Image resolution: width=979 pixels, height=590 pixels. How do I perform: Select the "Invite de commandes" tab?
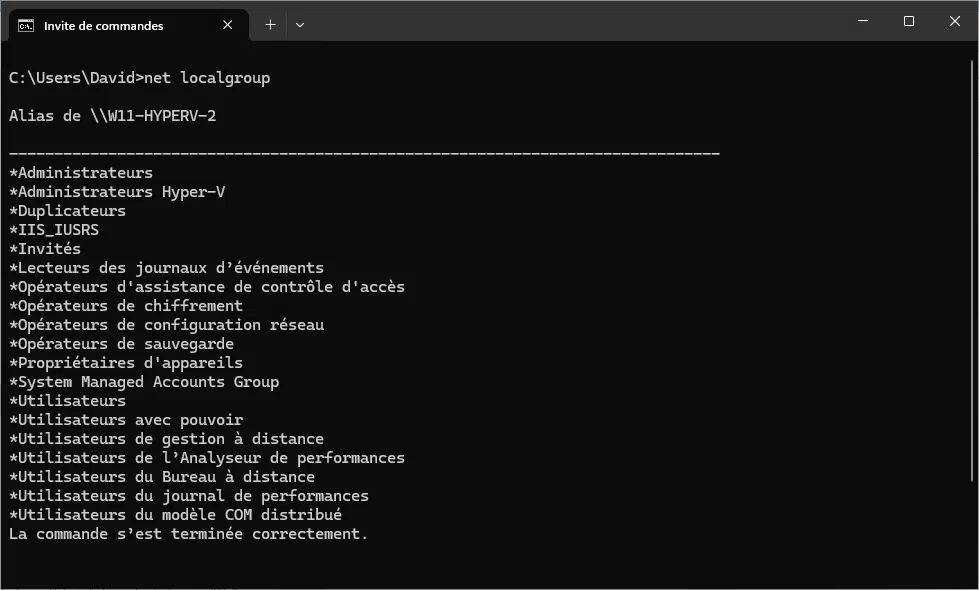[120, 24]
